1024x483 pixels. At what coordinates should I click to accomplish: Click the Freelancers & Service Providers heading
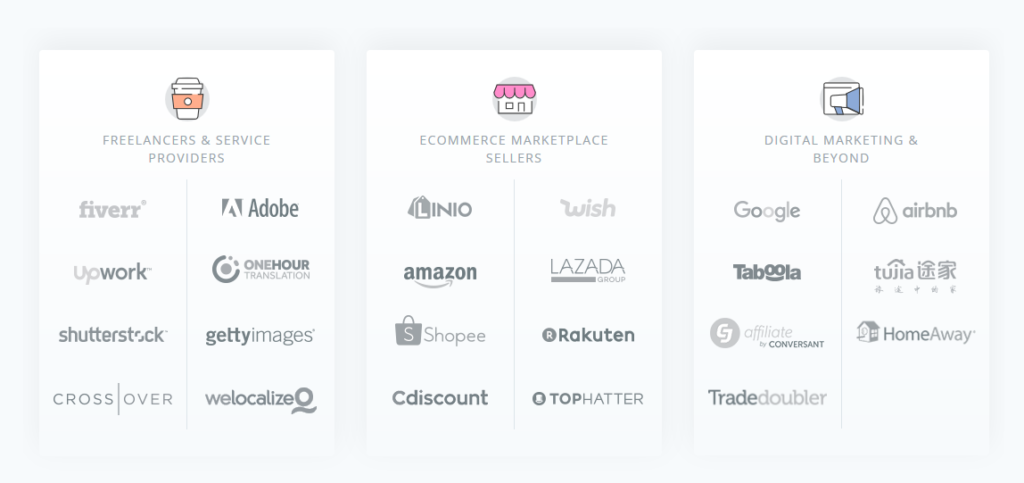coord(187,149)
